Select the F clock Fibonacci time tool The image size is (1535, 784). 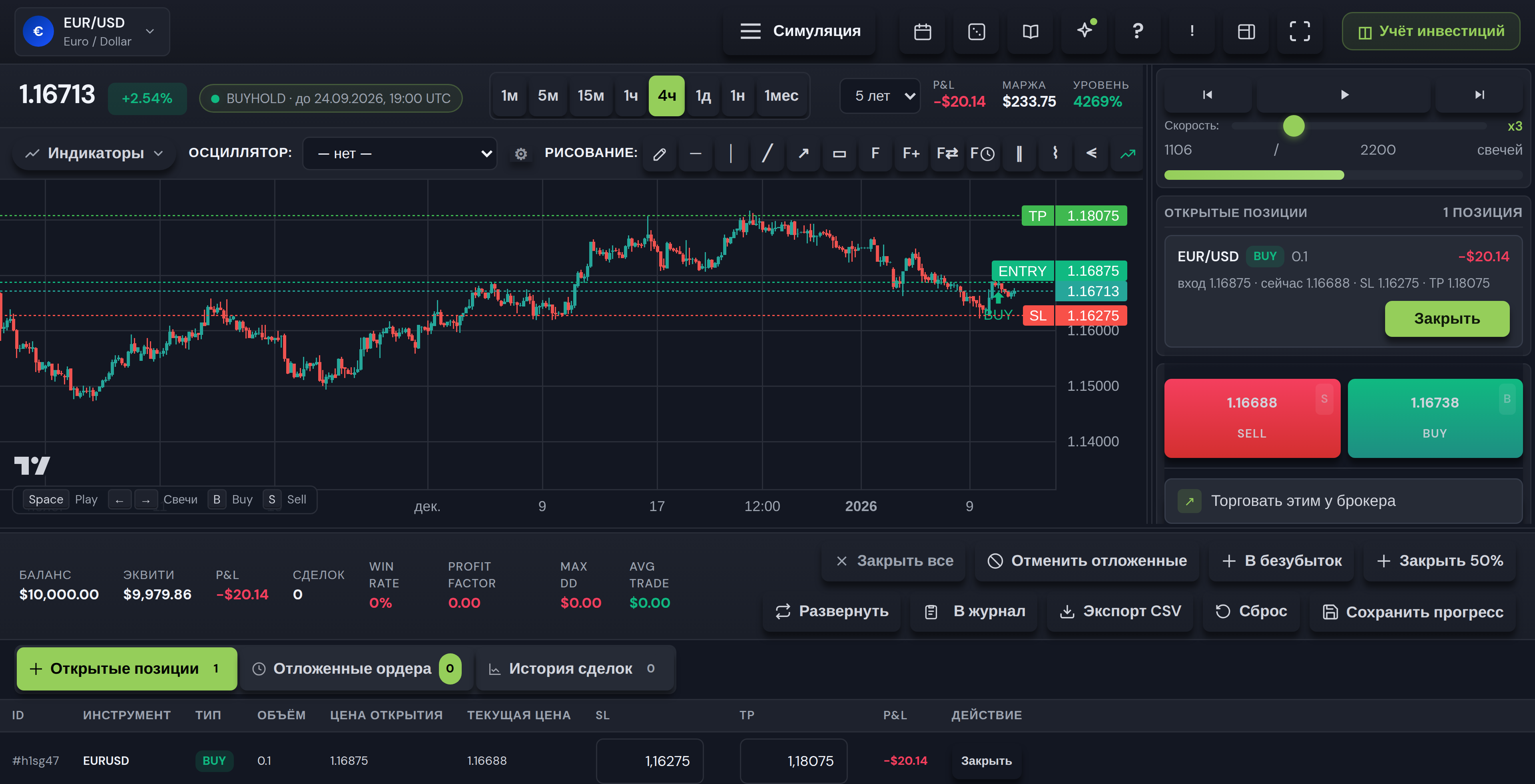point(983,154)
